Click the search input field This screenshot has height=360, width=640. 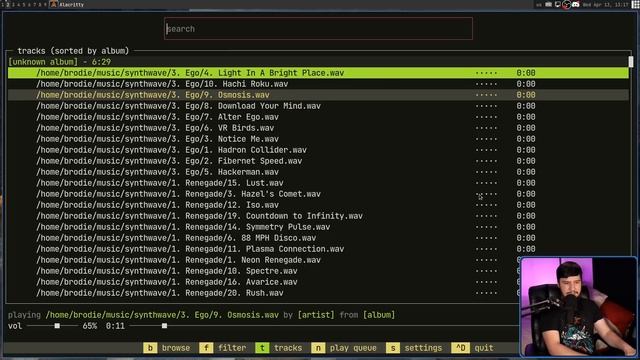[x=318, y=29]
